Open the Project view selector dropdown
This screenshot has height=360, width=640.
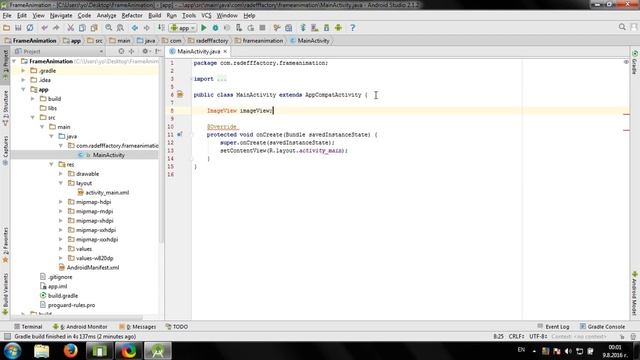(x=59, y=51)
